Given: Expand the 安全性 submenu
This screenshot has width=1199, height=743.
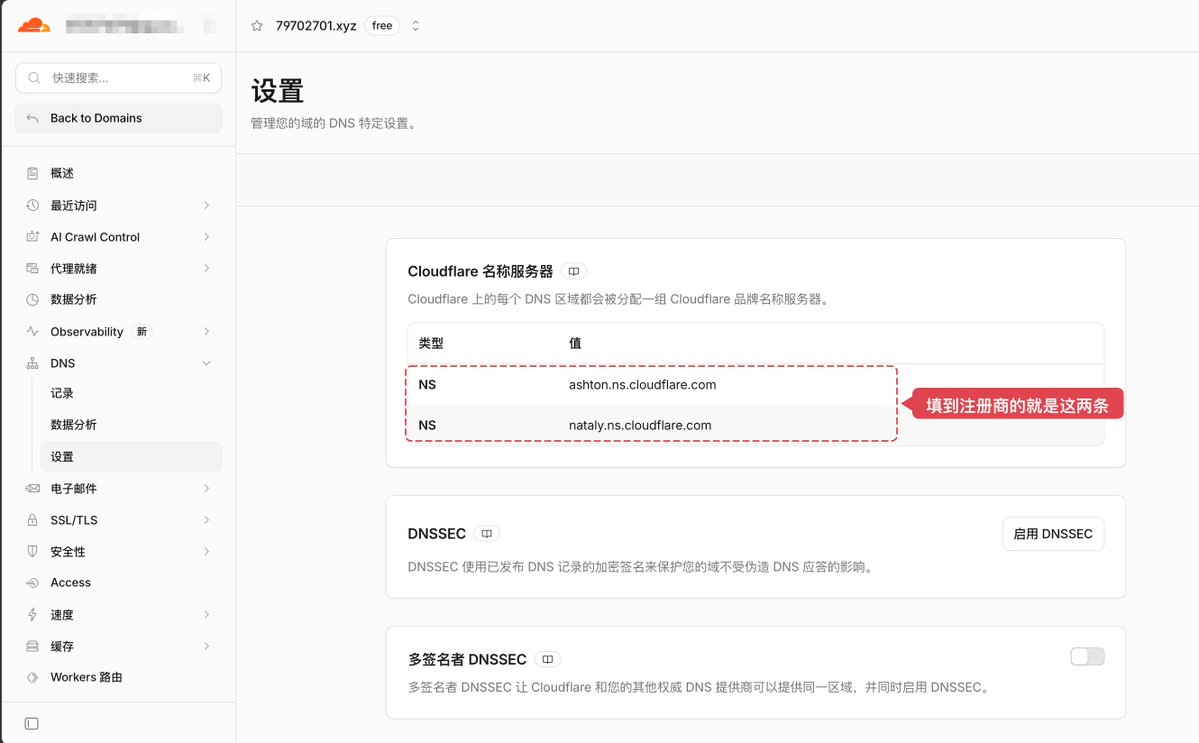Looking at the screenshot, I should tap(206, 551).
